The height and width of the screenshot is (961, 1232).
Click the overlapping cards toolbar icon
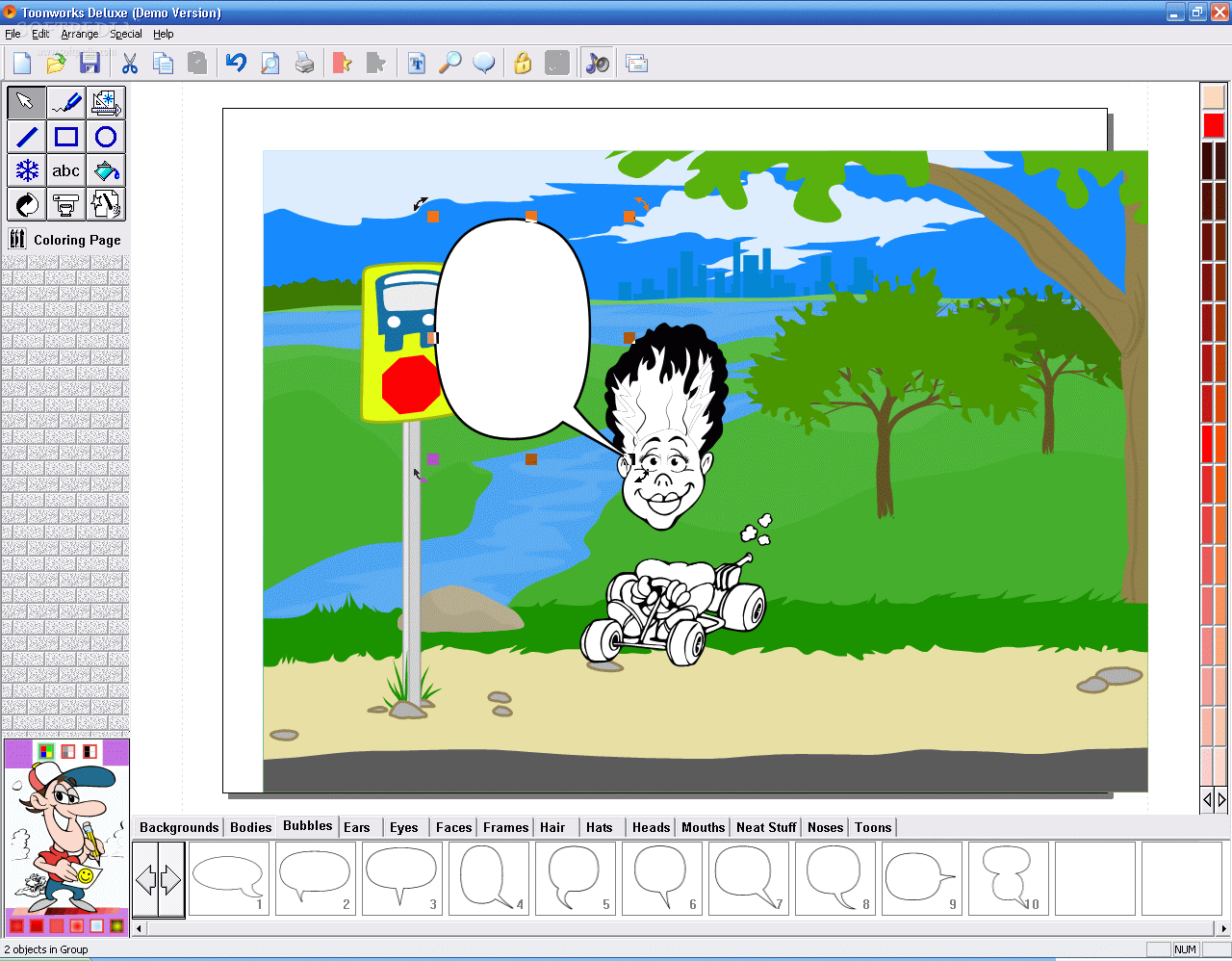click(636, 64)
